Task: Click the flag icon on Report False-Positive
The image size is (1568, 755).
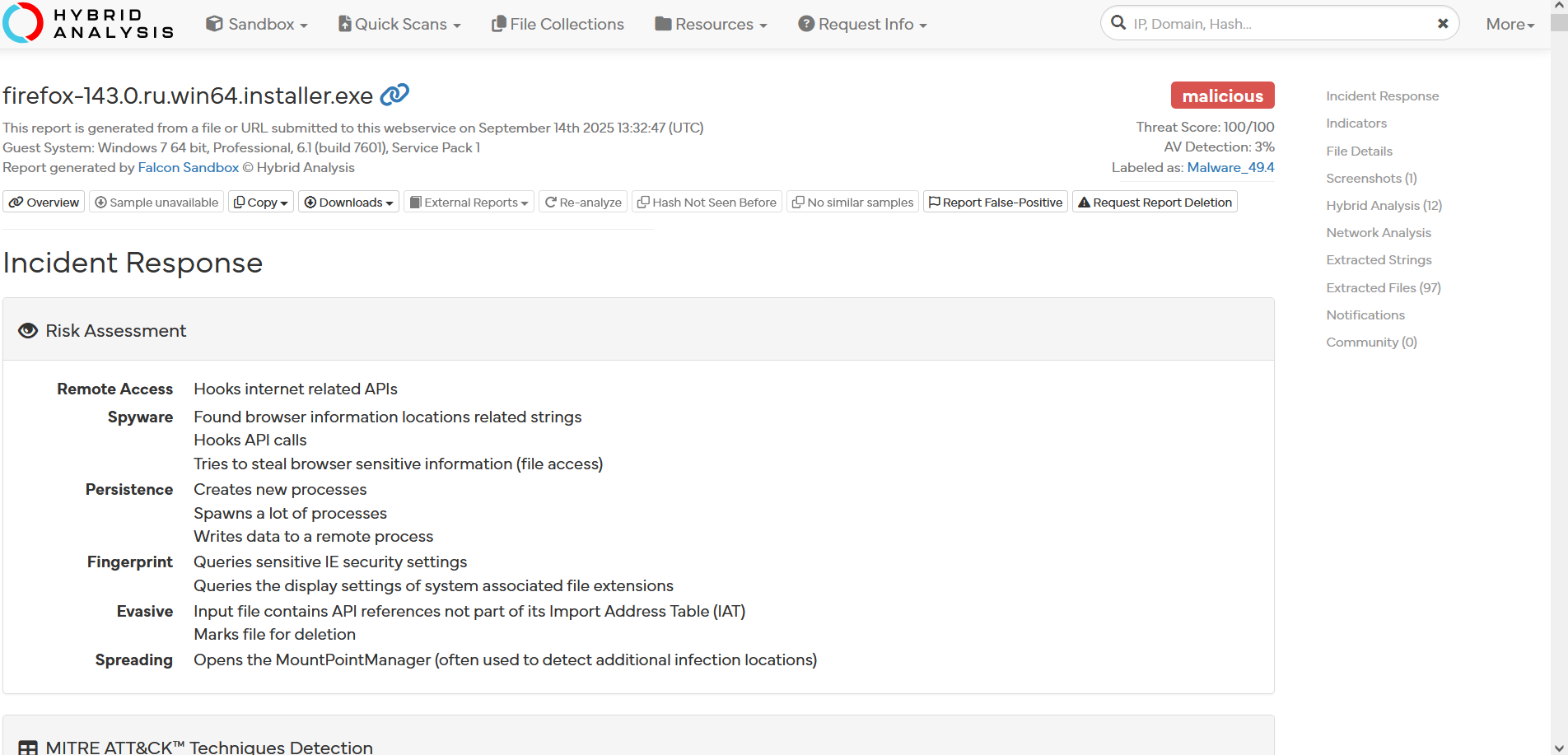Action: pos(934,202)
